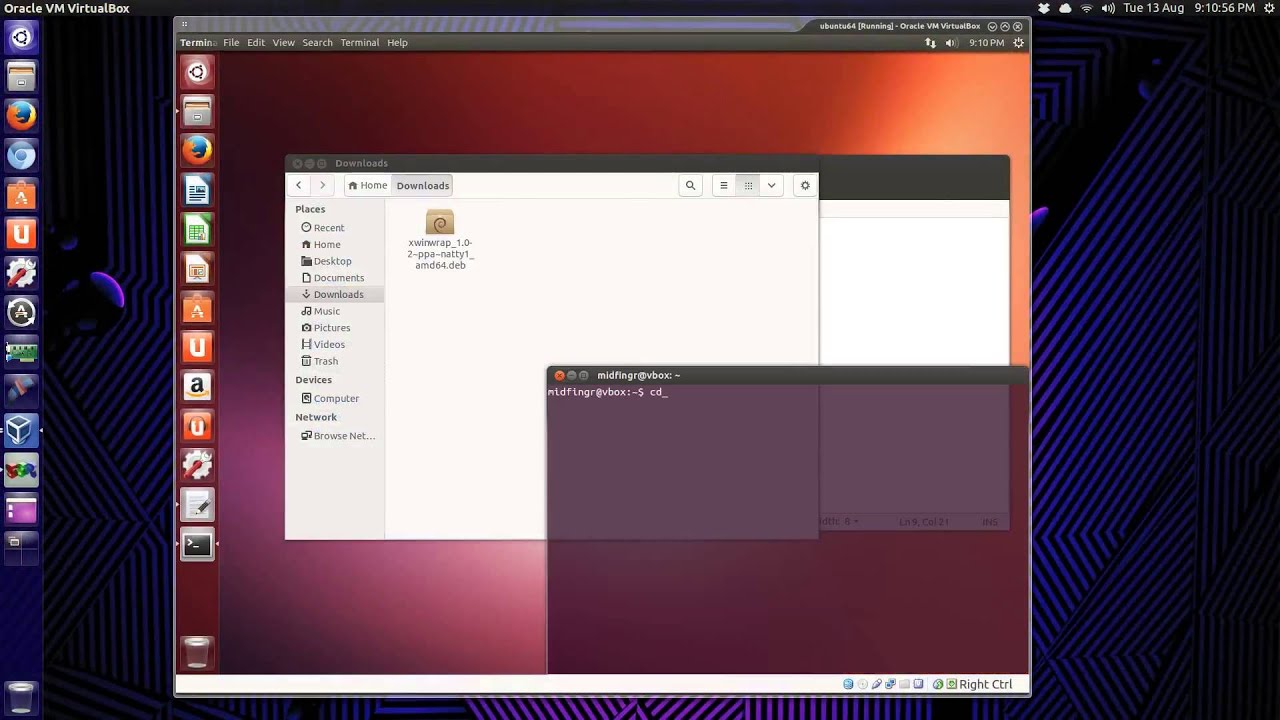Open the Search menu

(318, 43)
